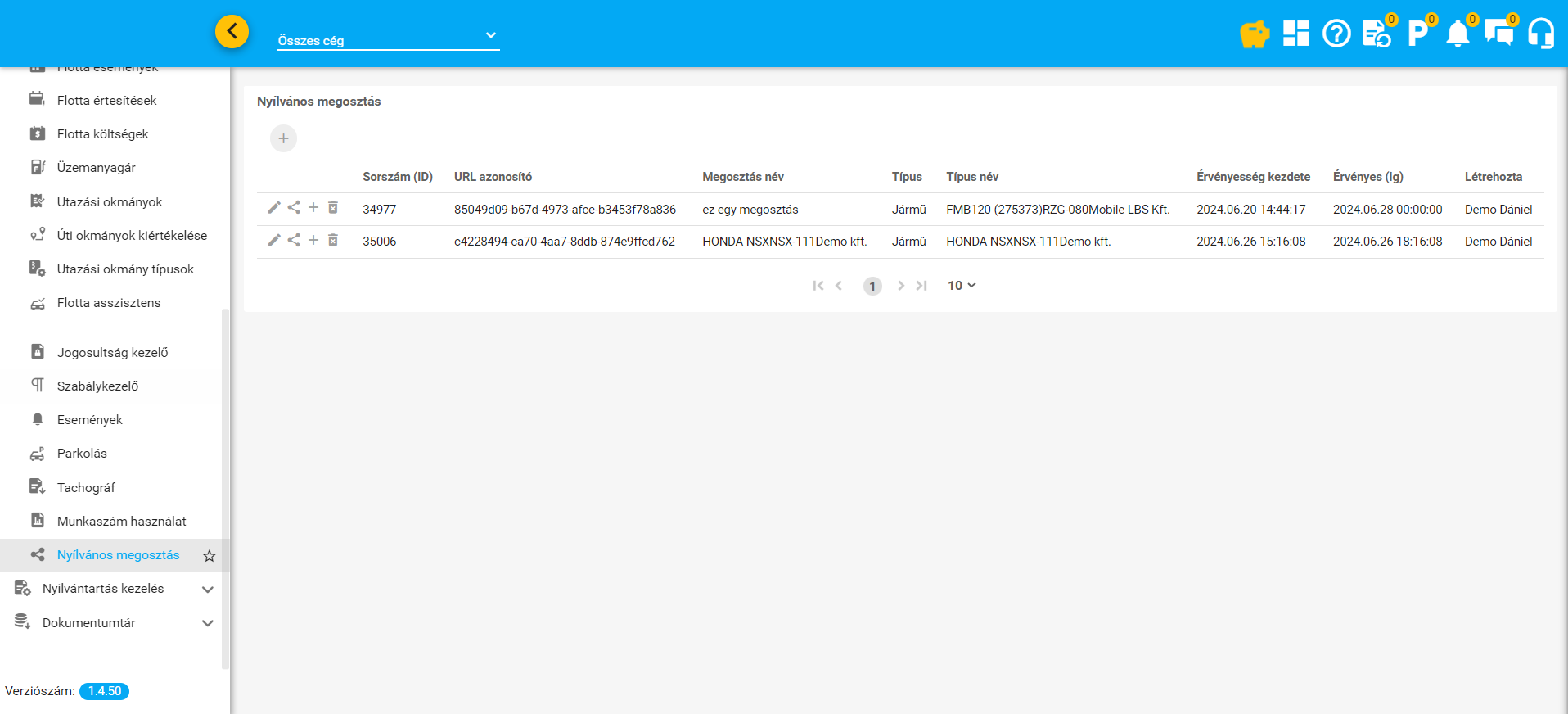Open the dashboard tiles icon

1295,34
